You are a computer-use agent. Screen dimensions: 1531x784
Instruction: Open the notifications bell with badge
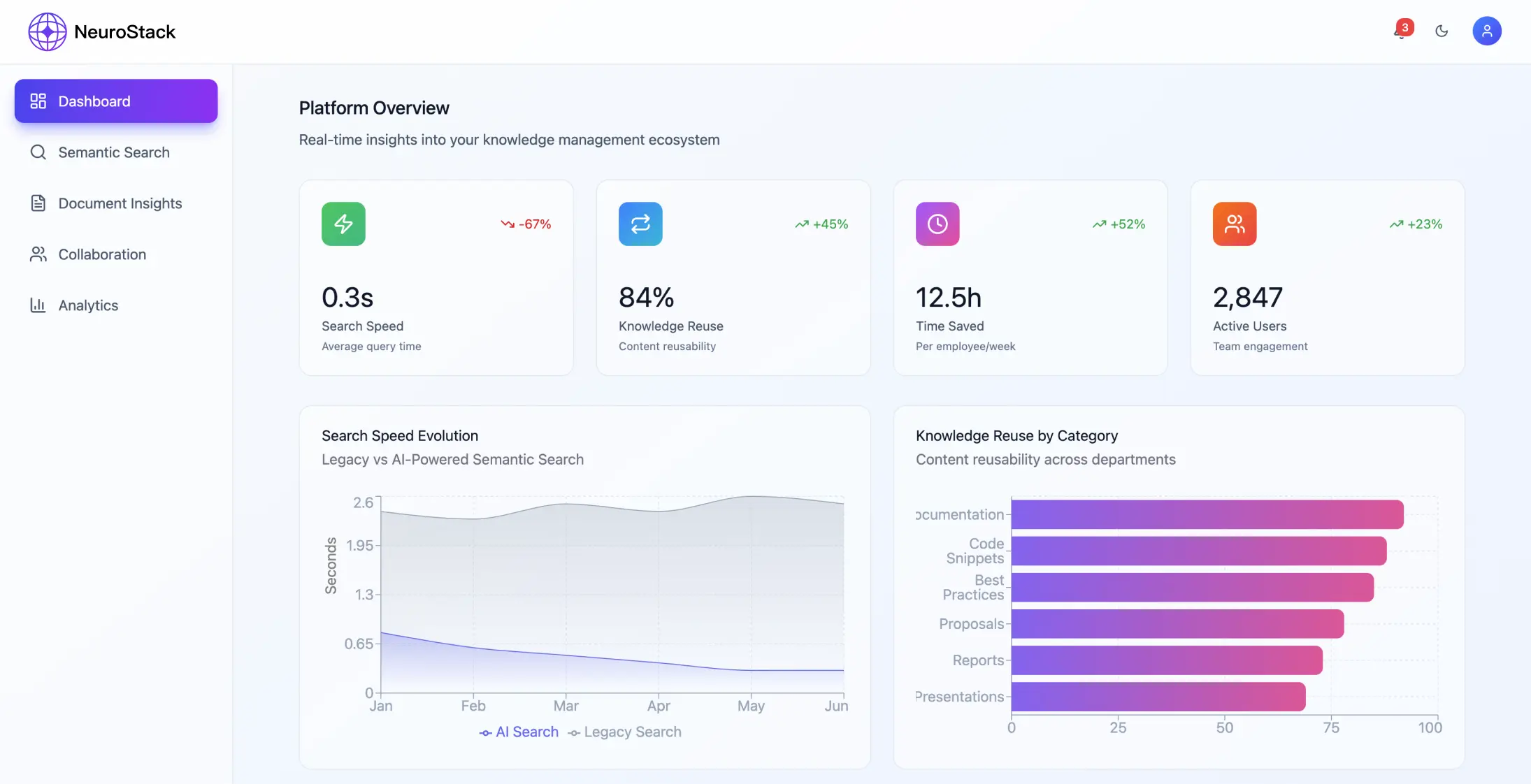click(x=1402, y=30)
